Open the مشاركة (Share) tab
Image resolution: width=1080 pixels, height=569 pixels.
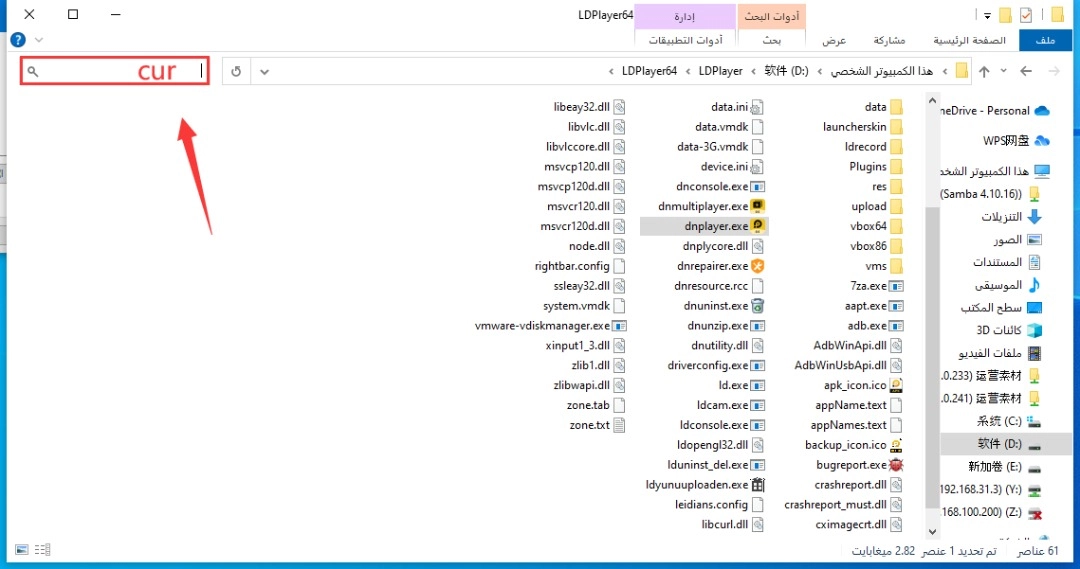click(889, 40)
